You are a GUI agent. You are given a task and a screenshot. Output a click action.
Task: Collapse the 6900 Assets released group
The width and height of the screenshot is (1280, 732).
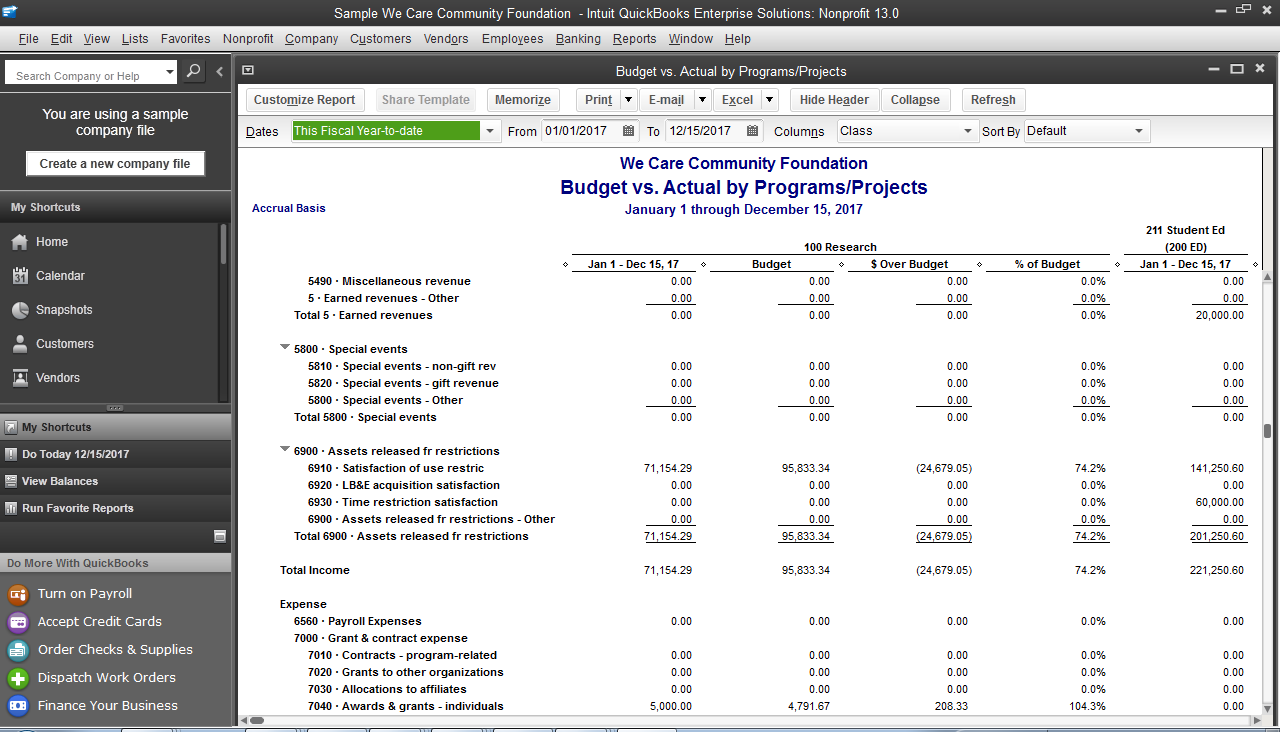tap(285, 451)
